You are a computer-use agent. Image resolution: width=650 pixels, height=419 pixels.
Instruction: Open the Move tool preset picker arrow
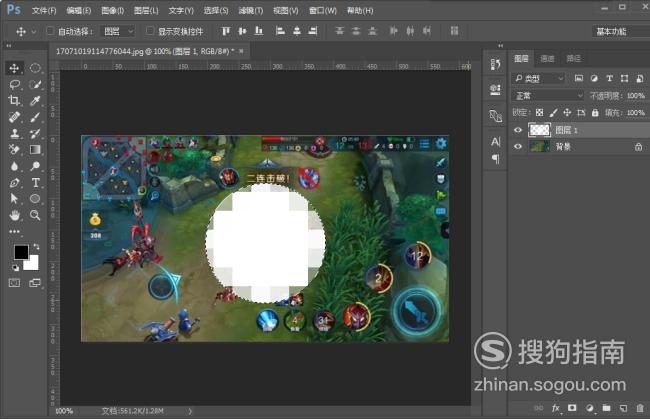click(x=34, y=31)
